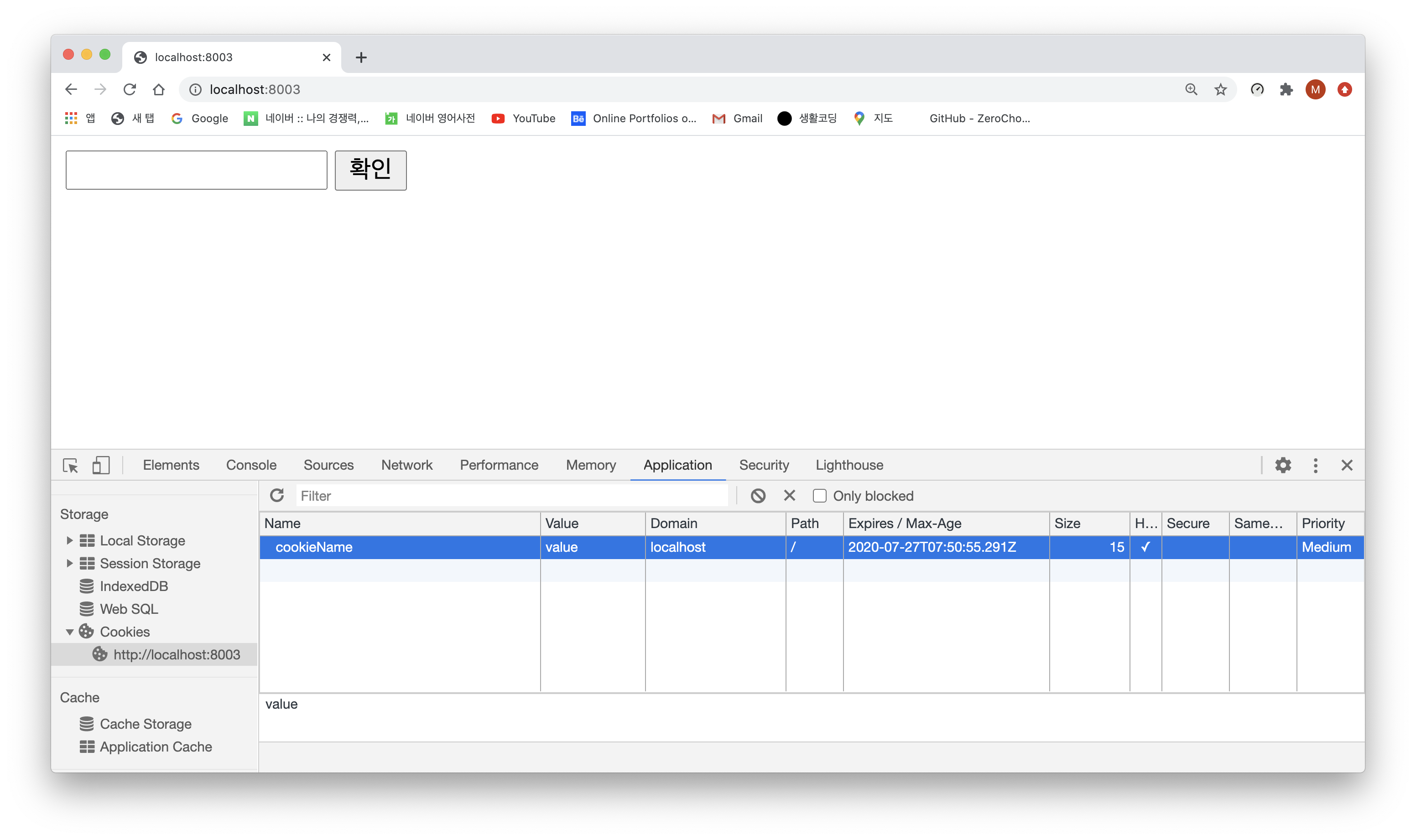Expand the Session Storage tree item

click(x=69, y=563)
